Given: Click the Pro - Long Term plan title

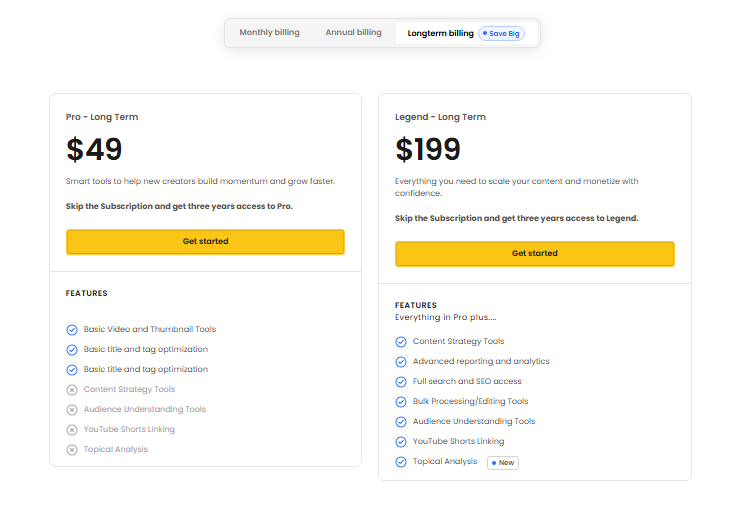Looking at the screenshot, I should click(102, 117).
